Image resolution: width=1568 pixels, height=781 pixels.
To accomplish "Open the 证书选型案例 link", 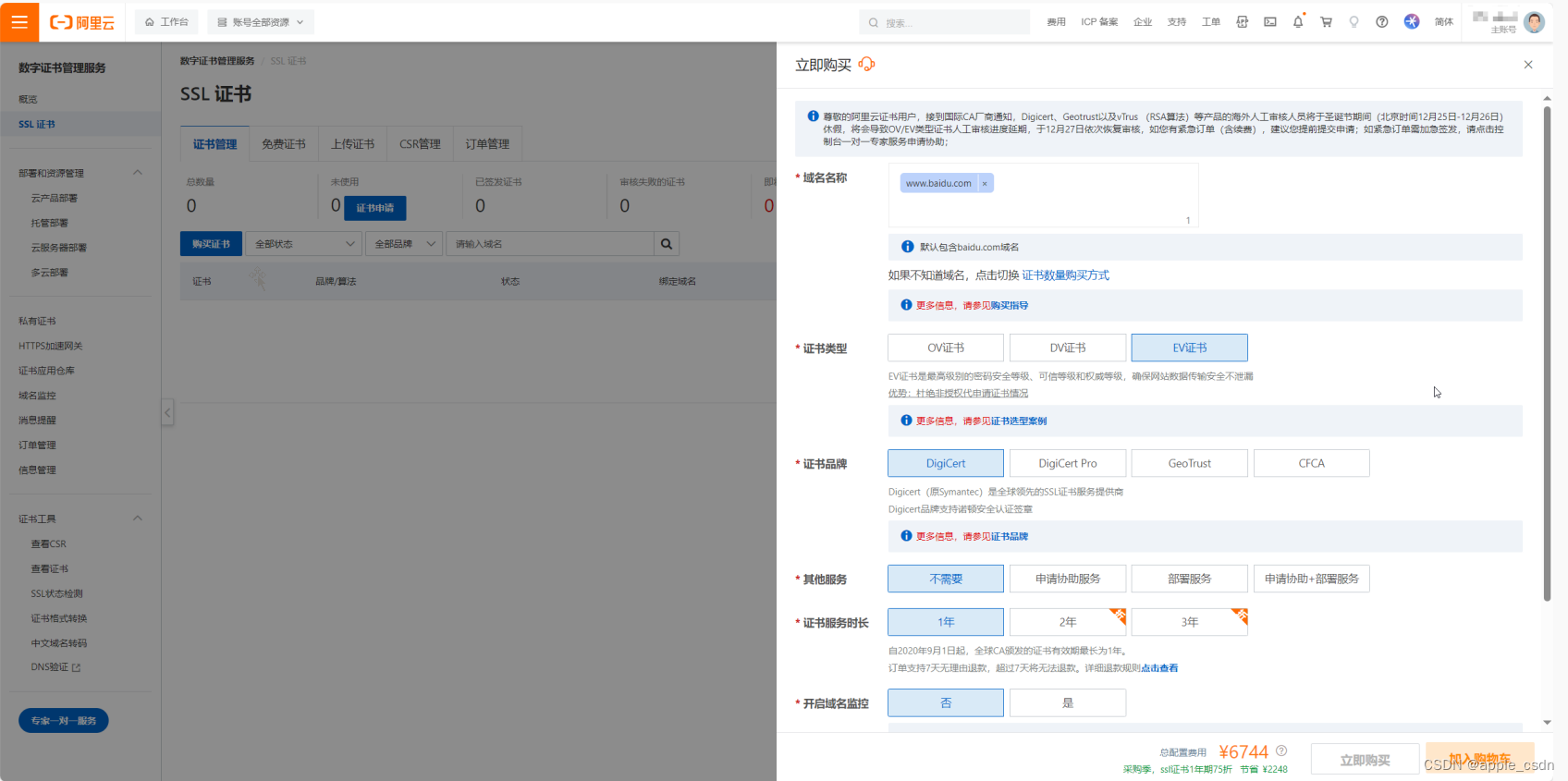I will (x=1019, y=421).
